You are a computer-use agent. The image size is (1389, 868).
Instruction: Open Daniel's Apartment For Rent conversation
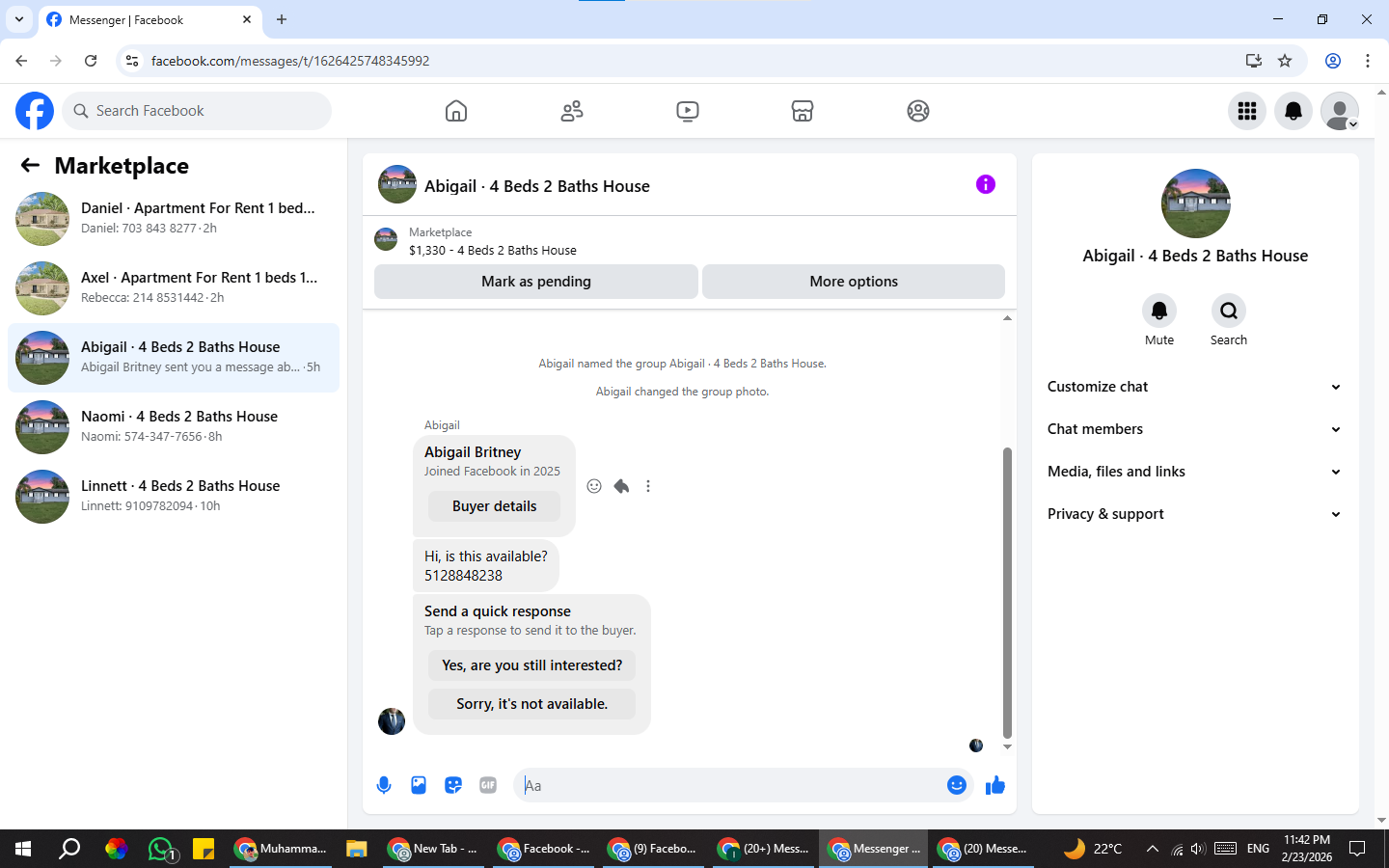tap(174, 219)
